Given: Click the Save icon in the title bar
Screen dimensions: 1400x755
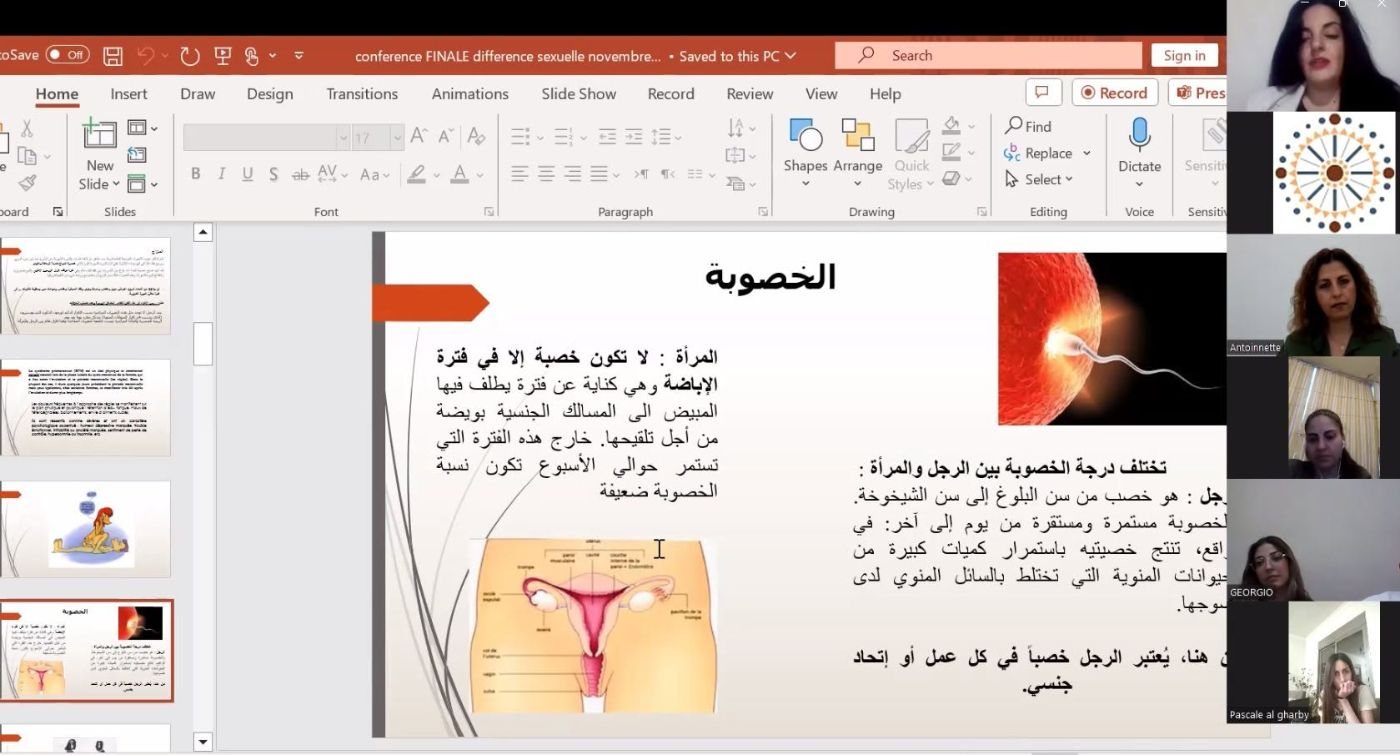Looking at the screenshot, I should 113,56.
